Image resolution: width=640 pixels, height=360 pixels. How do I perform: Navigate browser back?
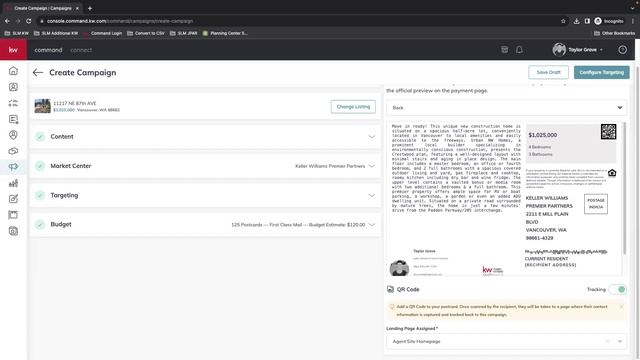[x=7, y=21]
